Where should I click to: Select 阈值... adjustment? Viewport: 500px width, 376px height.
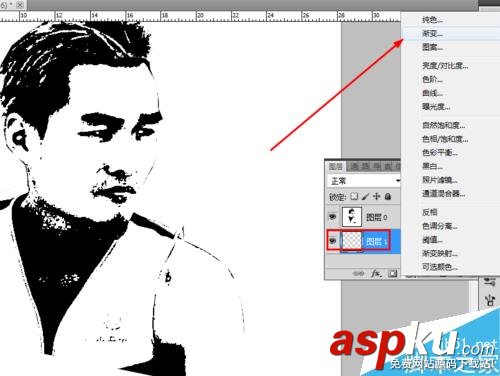pyautogui.click(x=433, y=240)
